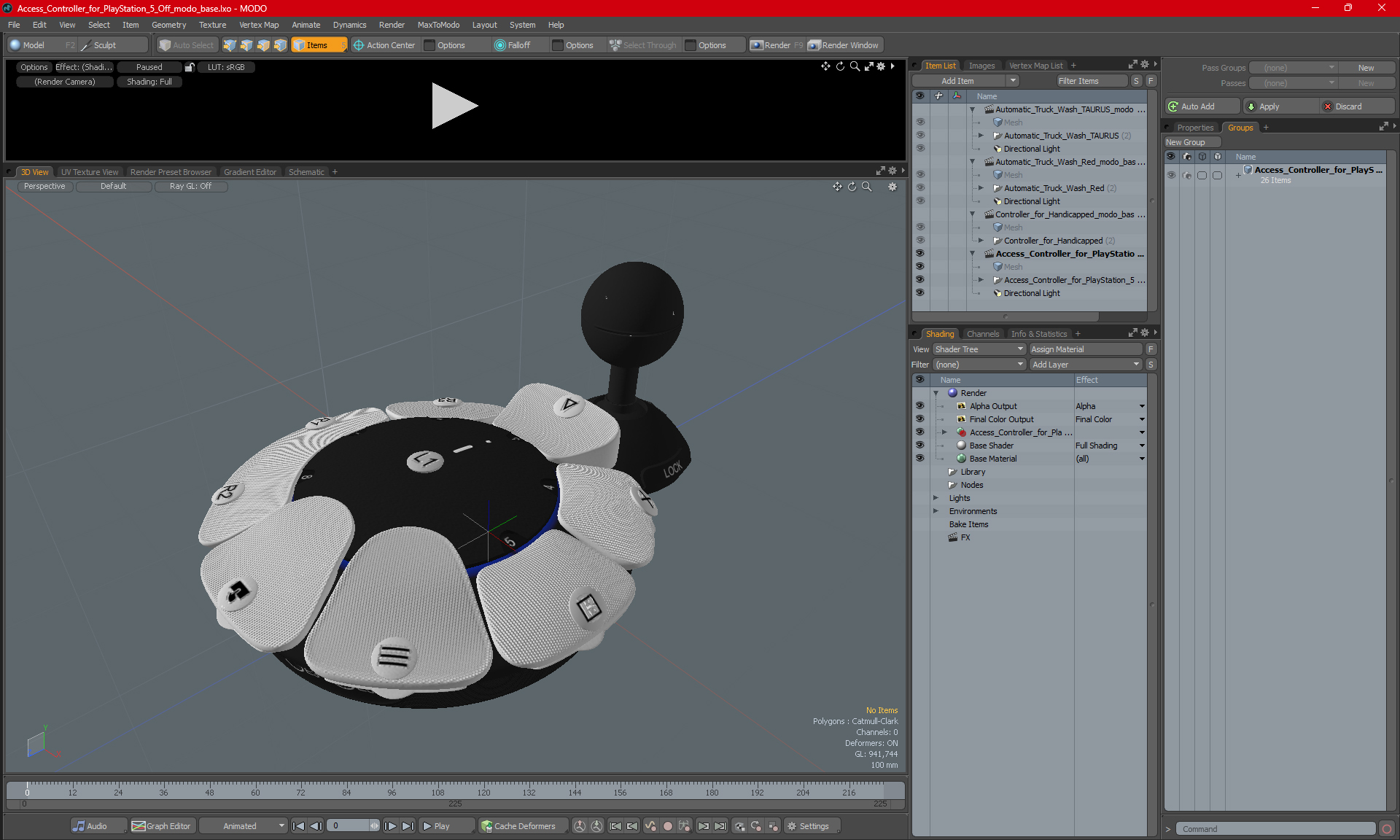Screen dimensions: 1400x840
Task: Click the 3D viewport zoom magnifier icon
Action: [x=867, y=187]
